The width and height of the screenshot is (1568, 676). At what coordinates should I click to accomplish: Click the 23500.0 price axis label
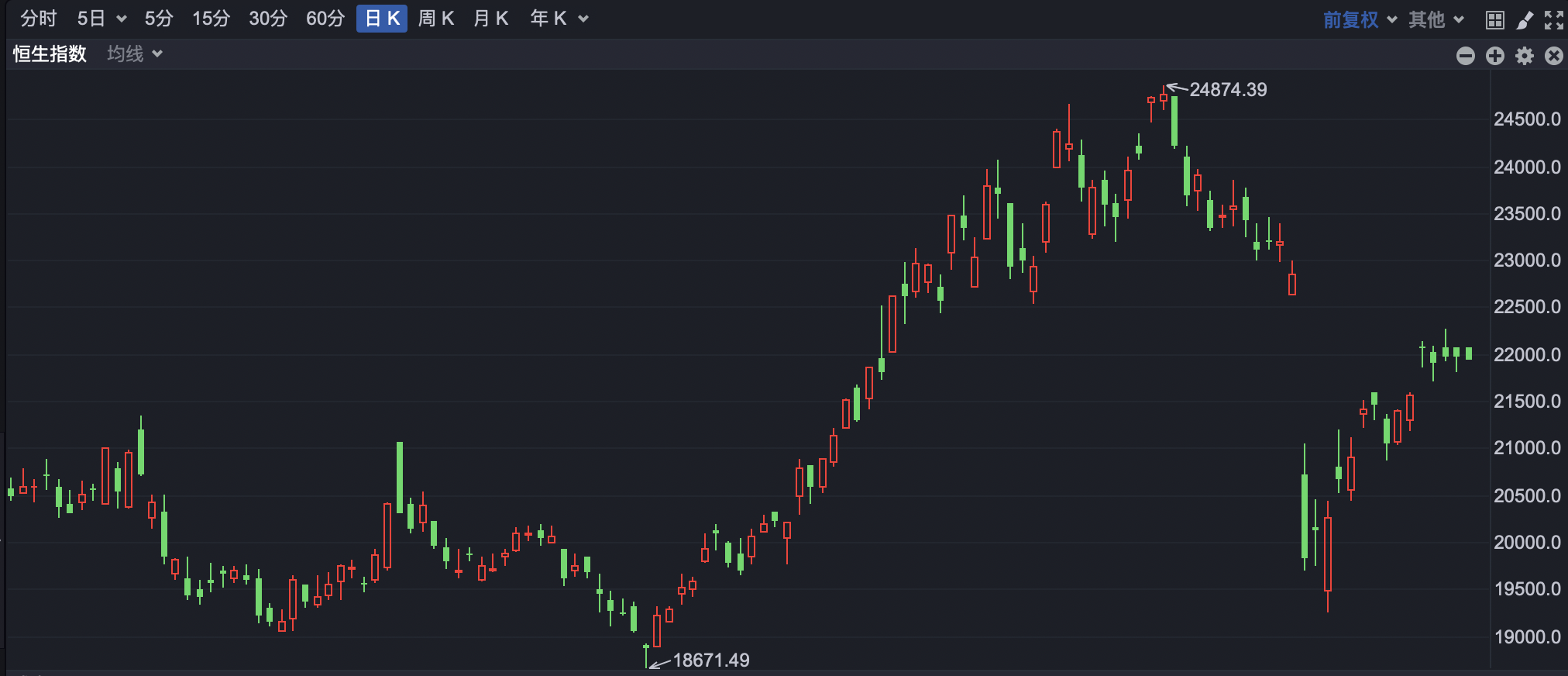pos(1527,214)
